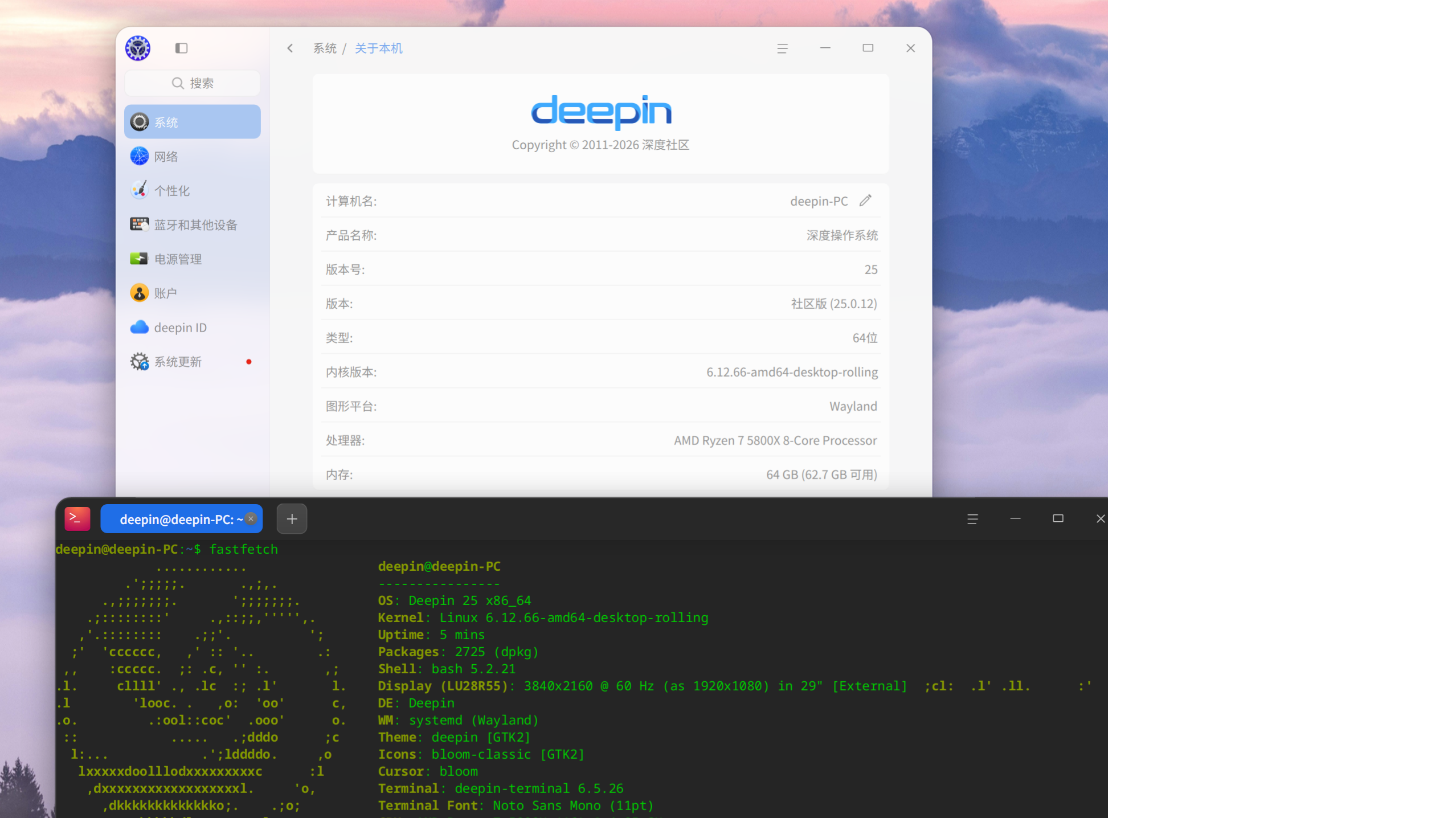Click the red terminal app icon
Viewport: 1456px width, 818px height.
[x=77, y=519]
